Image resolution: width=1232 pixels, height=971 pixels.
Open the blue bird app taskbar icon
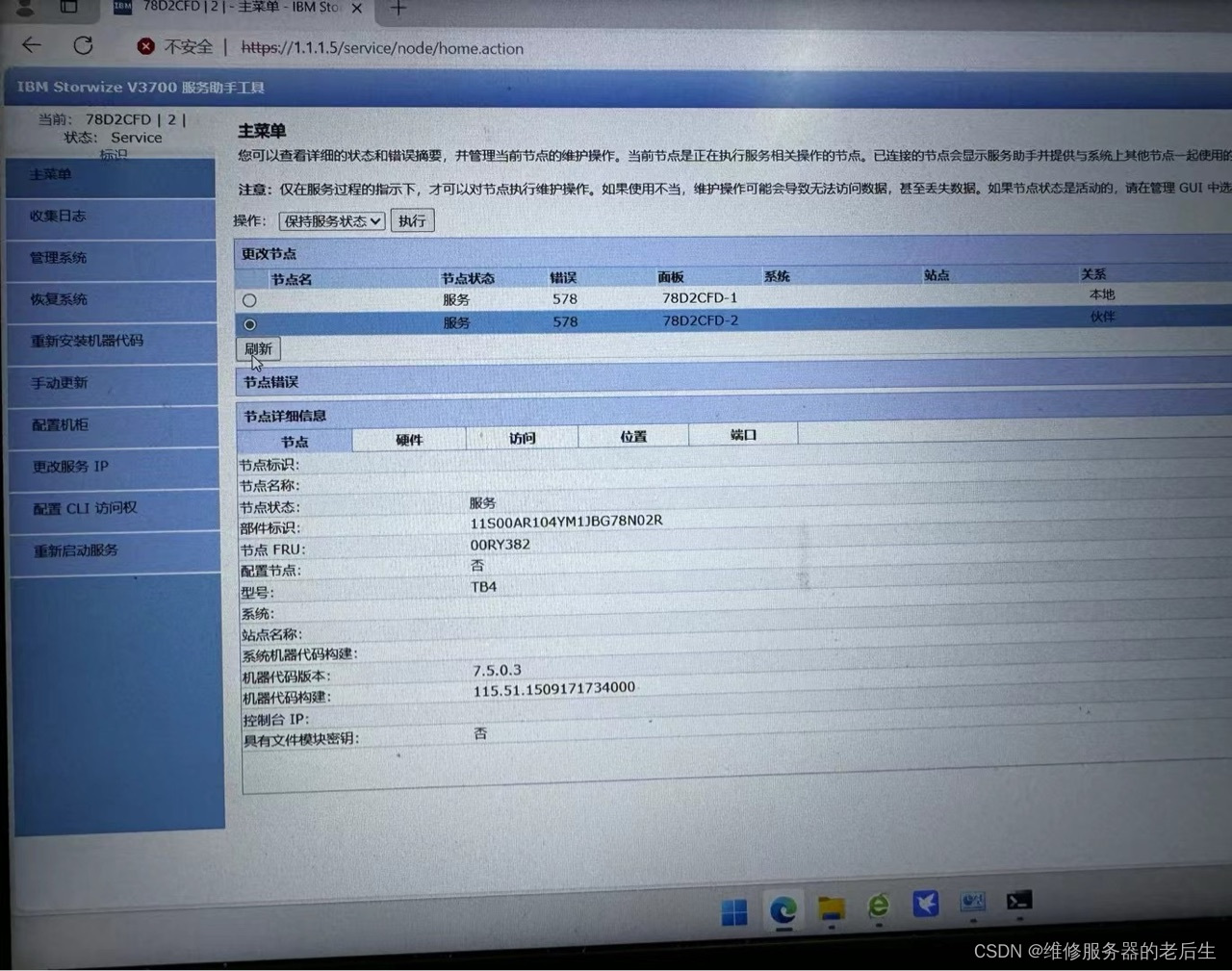(925, 904)
